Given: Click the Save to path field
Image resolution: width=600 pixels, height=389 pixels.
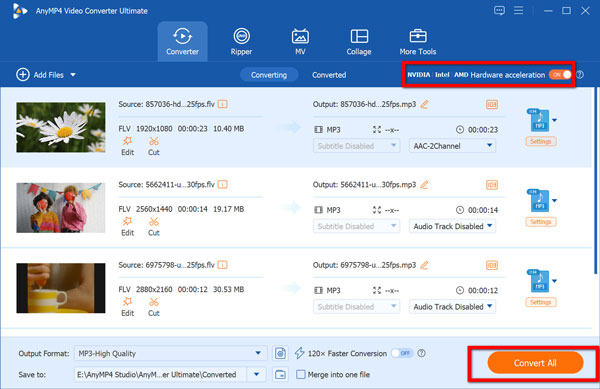Looking at the screenshot, I should coord(160,374).
